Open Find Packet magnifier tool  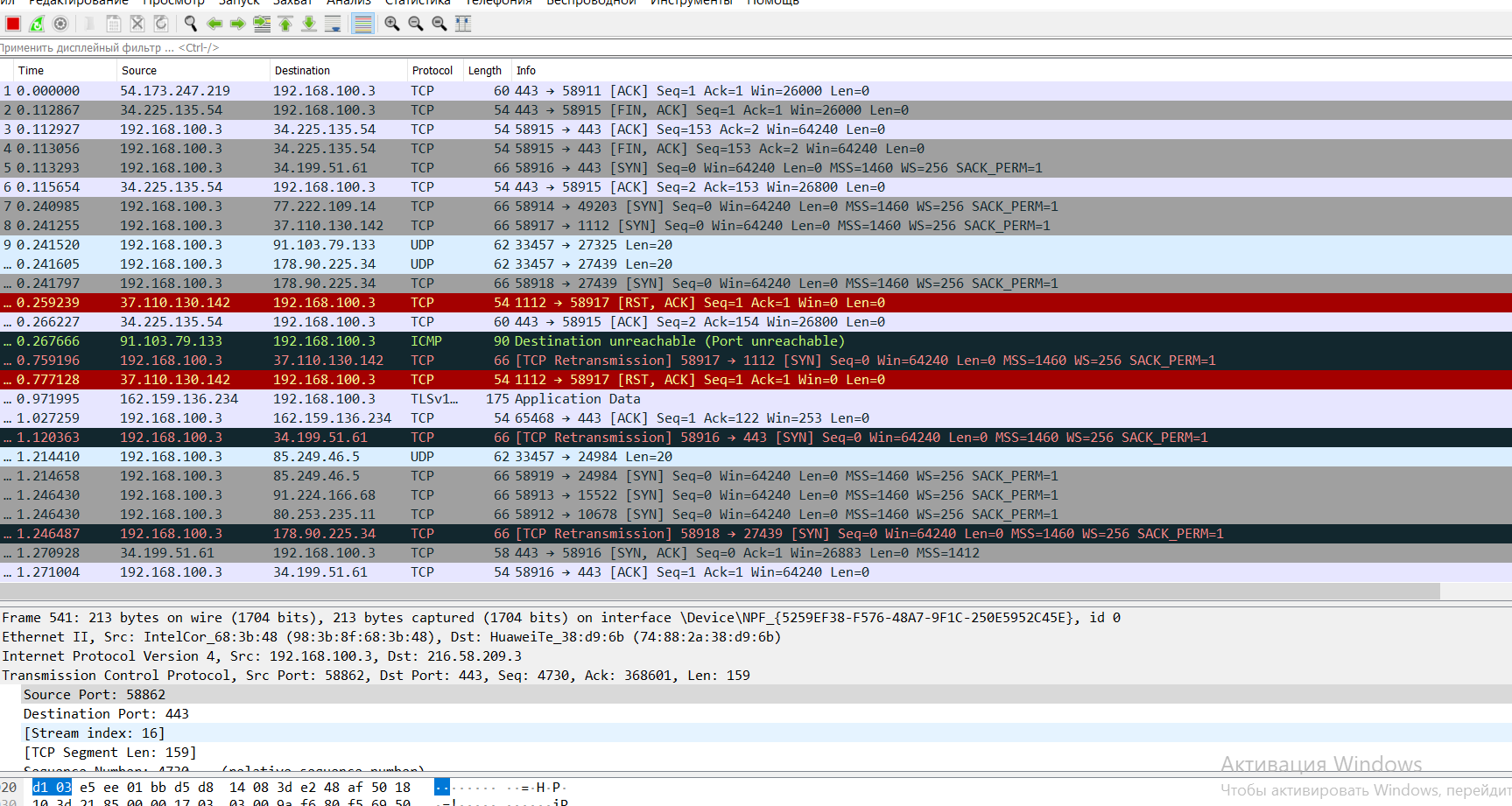click(x=190, y=24)
